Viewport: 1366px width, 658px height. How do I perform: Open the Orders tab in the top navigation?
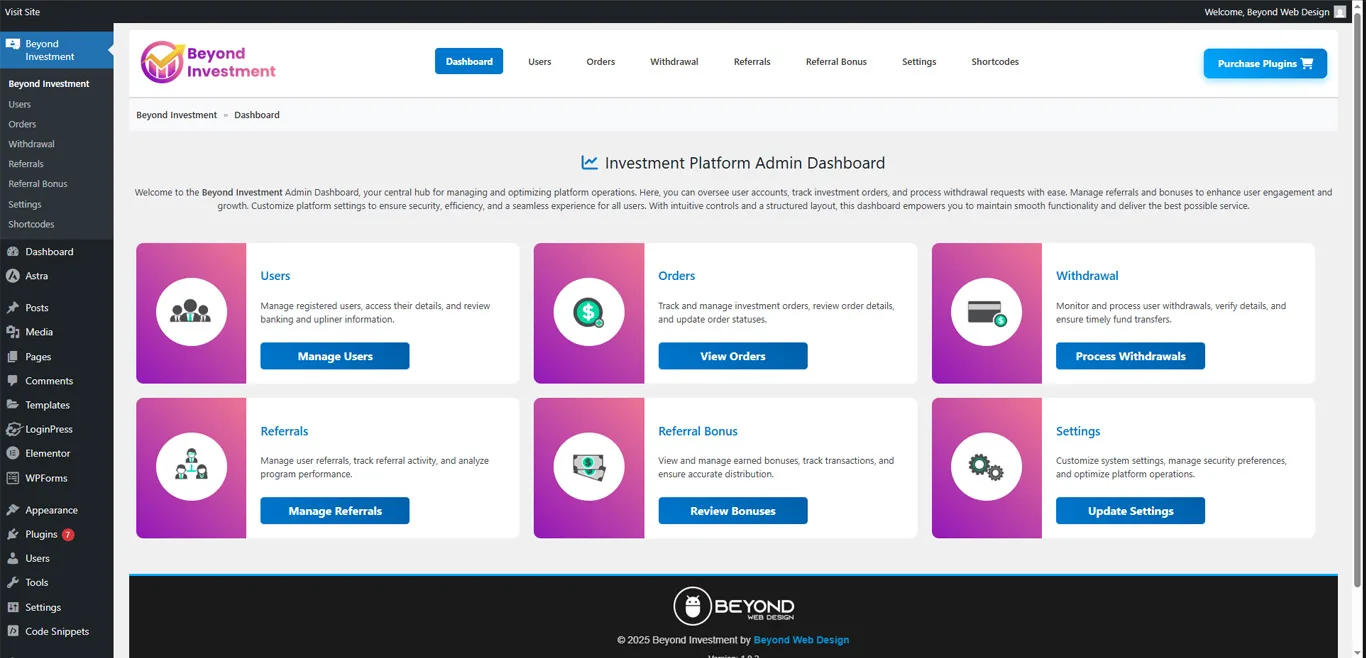[601, 62]
